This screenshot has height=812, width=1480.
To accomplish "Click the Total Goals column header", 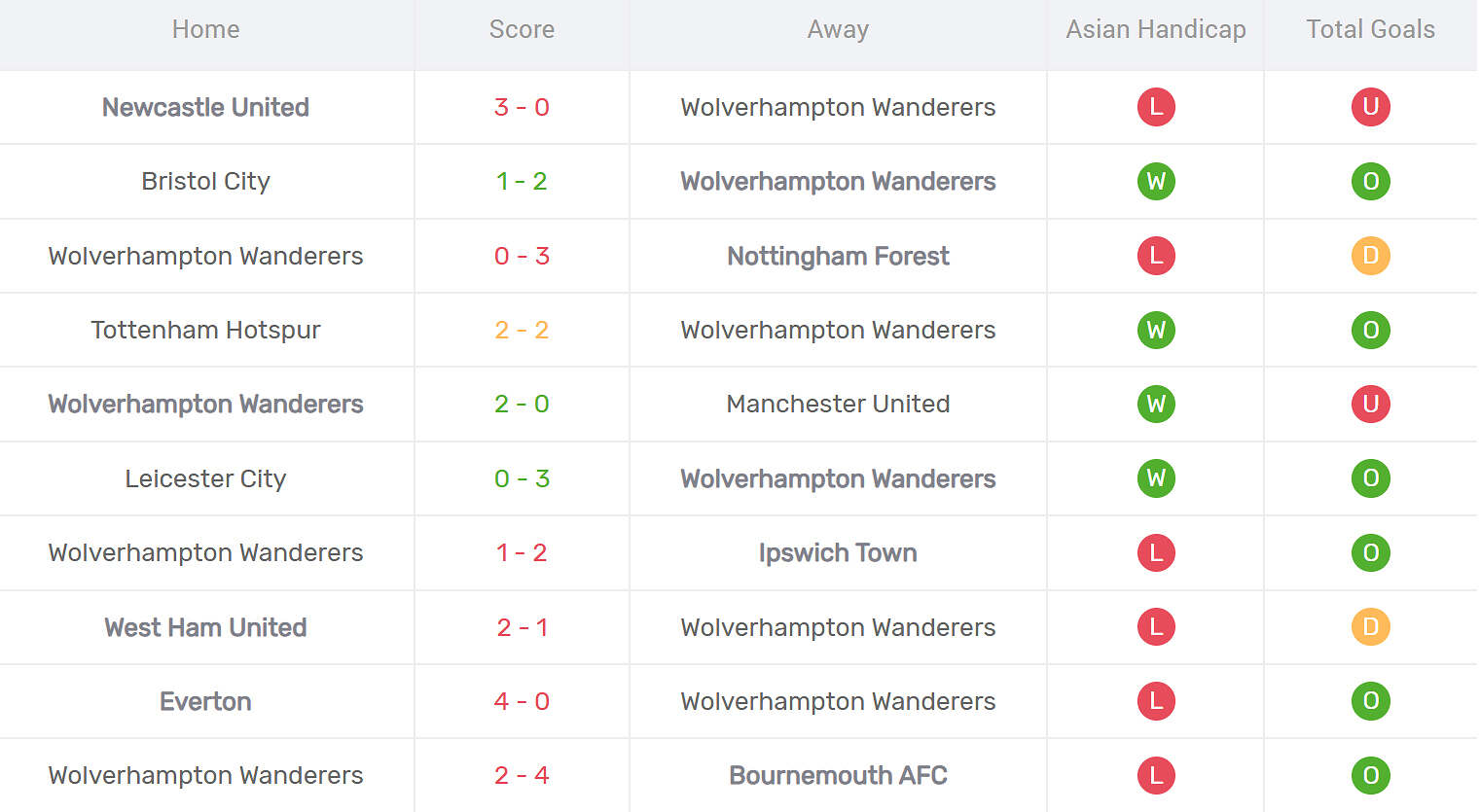I will click(1370, 29).
